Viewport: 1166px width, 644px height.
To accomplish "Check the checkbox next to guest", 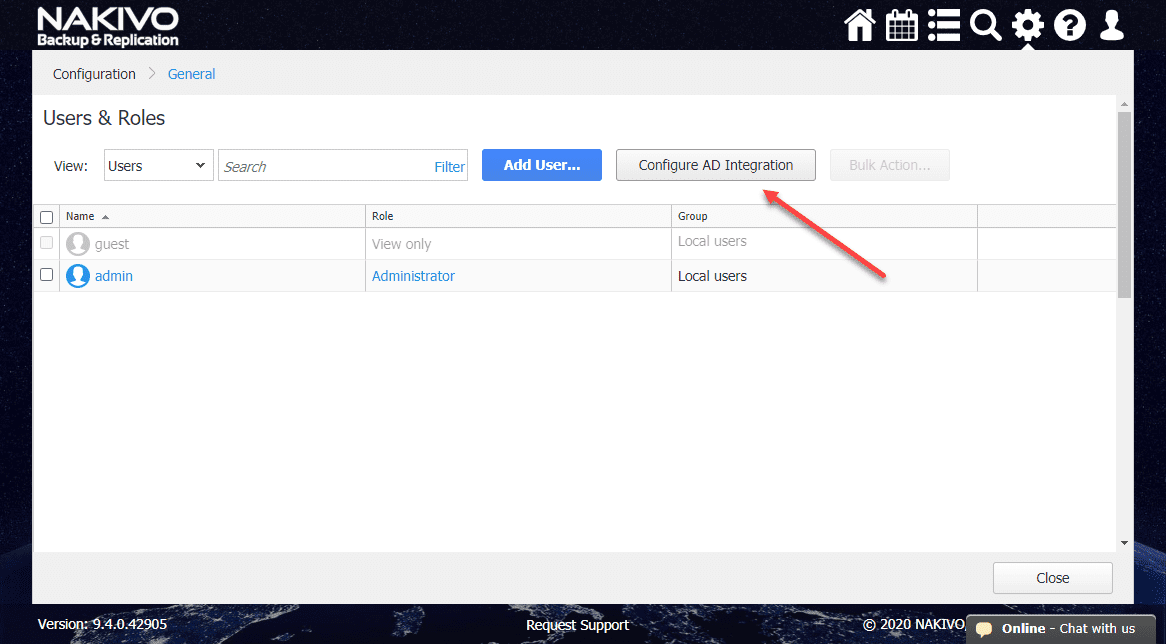I will [46, 242].
